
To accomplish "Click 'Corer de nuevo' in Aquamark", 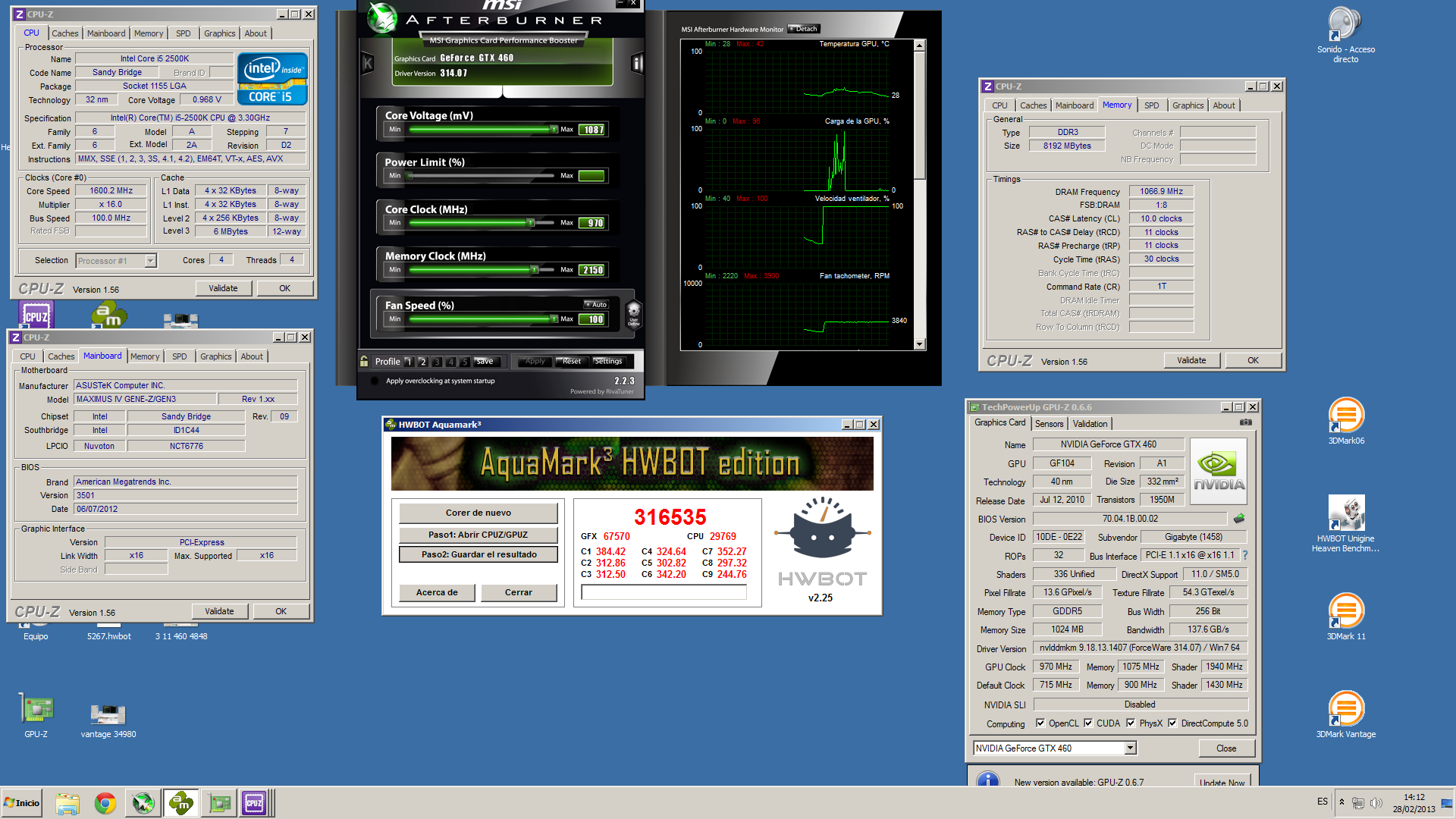I will tap(479, 513).
